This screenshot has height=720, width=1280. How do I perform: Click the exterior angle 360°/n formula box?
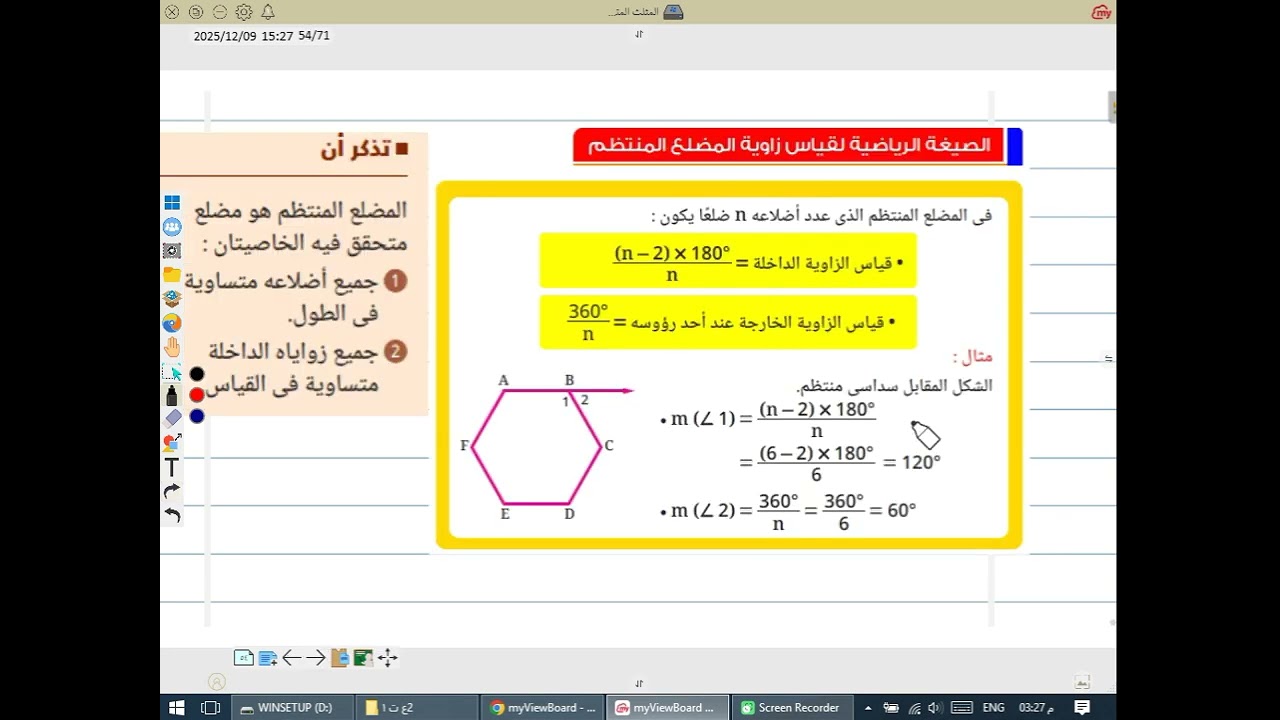pyautogui.click(x=727, y=321)
